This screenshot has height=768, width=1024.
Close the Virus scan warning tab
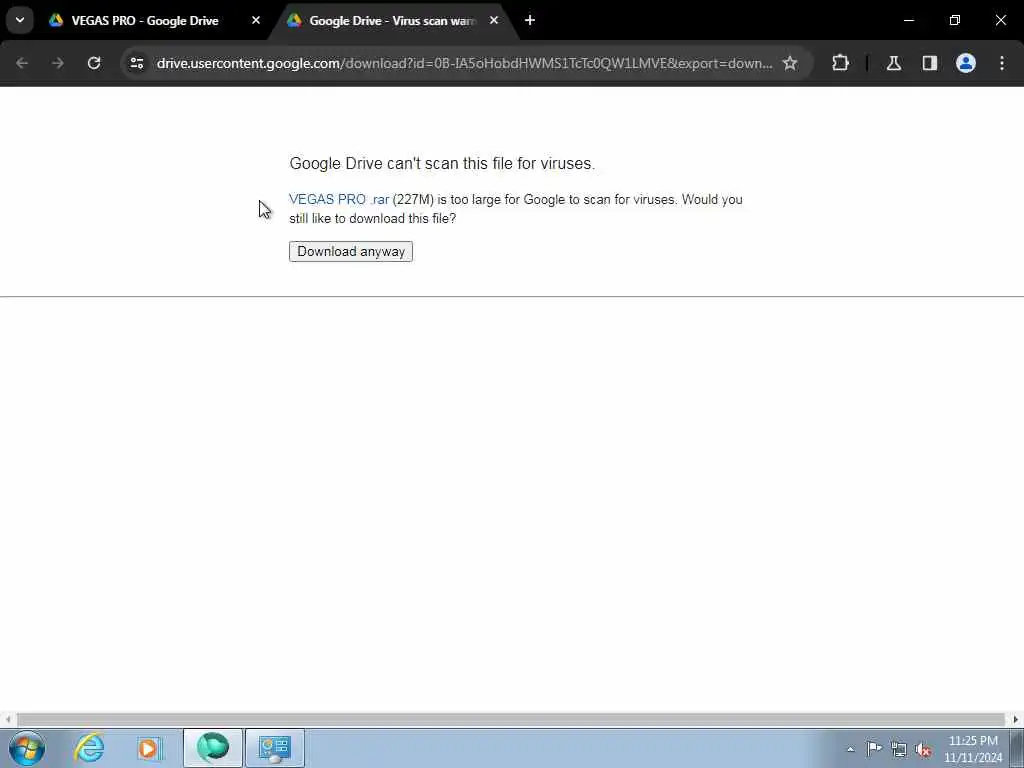pyautogui.click(x=494, y=20)
